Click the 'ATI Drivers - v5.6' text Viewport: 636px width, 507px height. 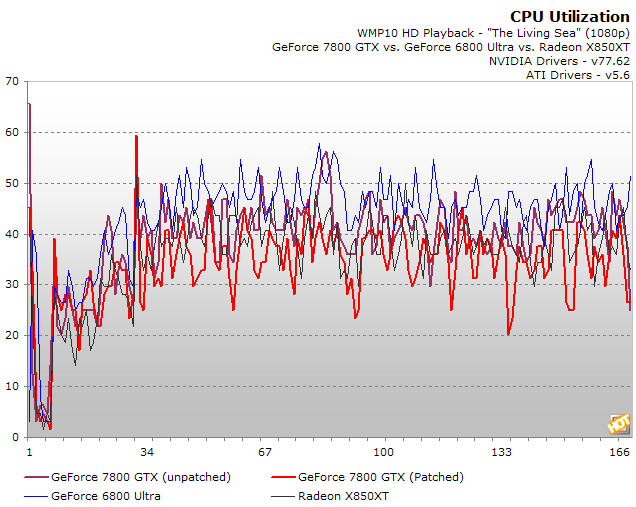tap(578, 75)
